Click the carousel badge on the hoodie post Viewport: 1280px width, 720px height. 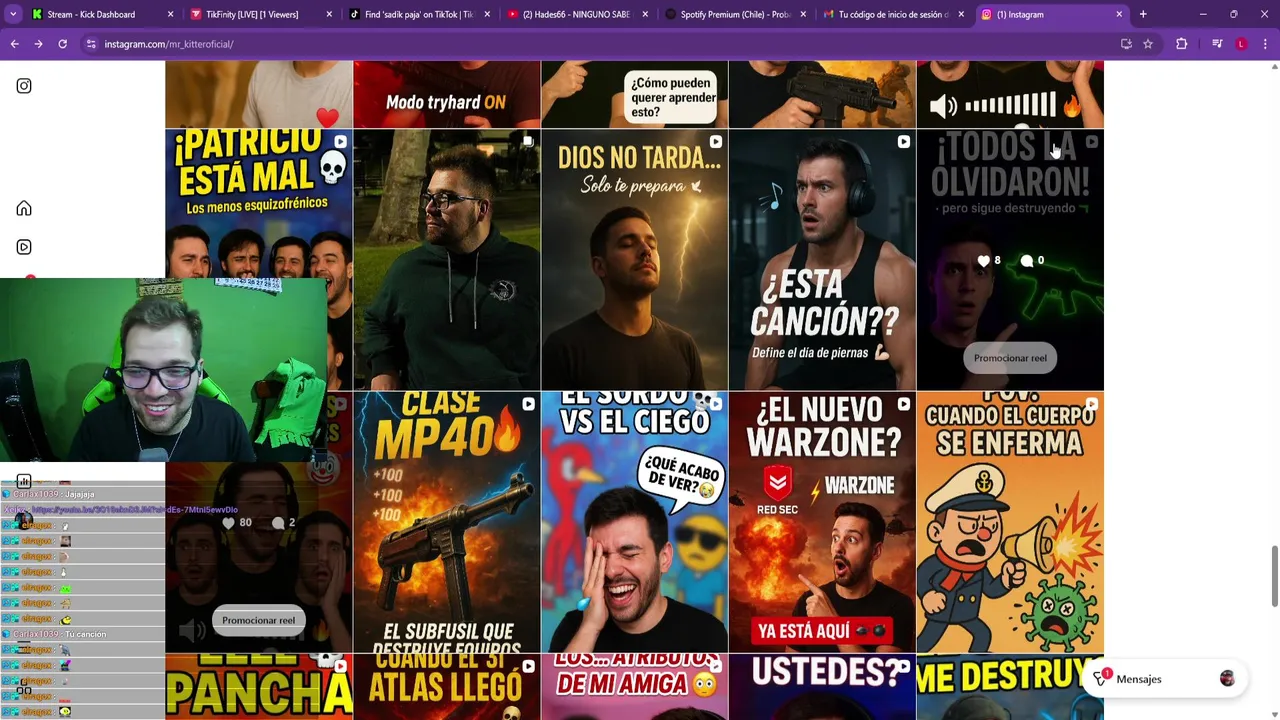pyautogui.click(x=528, y=142)
